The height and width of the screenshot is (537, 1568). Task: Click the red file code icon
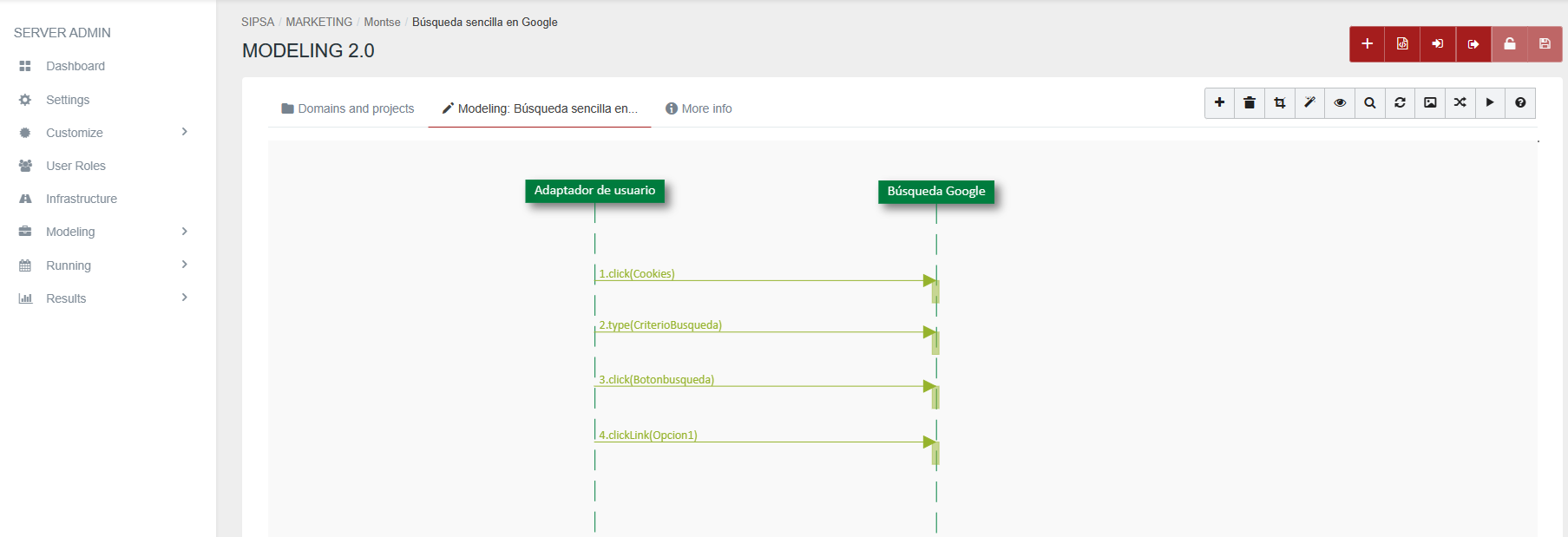coord(1402,43)
